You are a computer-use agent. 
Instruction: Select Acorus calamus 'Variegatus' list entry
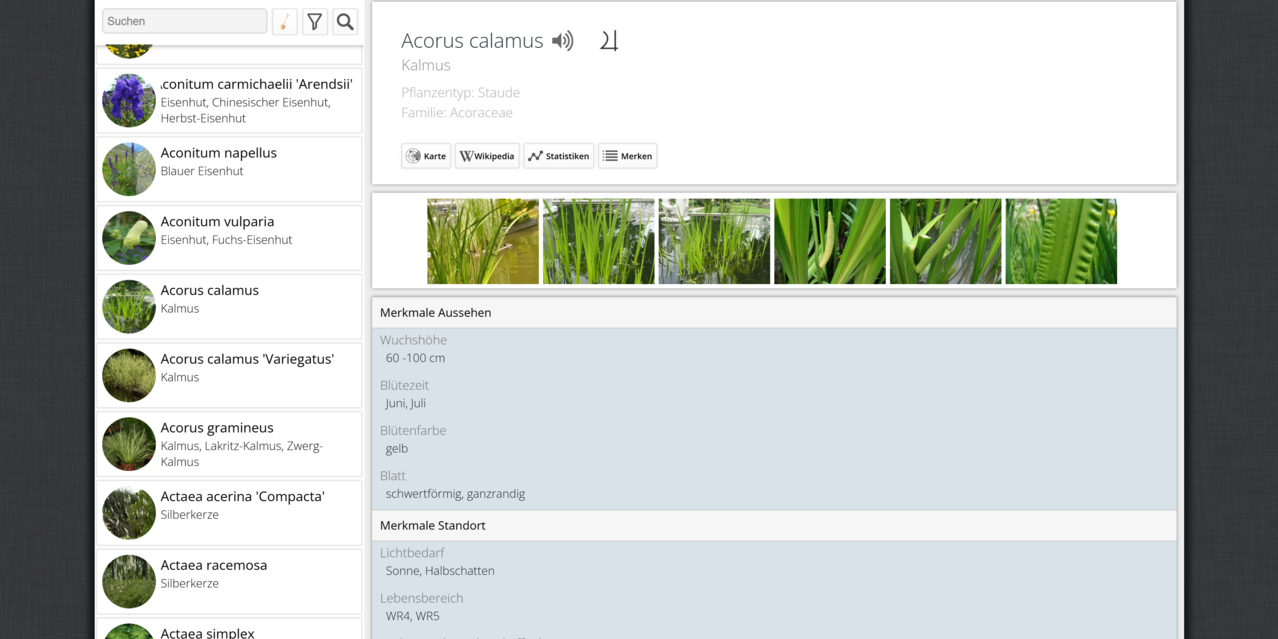click(229, 375)
